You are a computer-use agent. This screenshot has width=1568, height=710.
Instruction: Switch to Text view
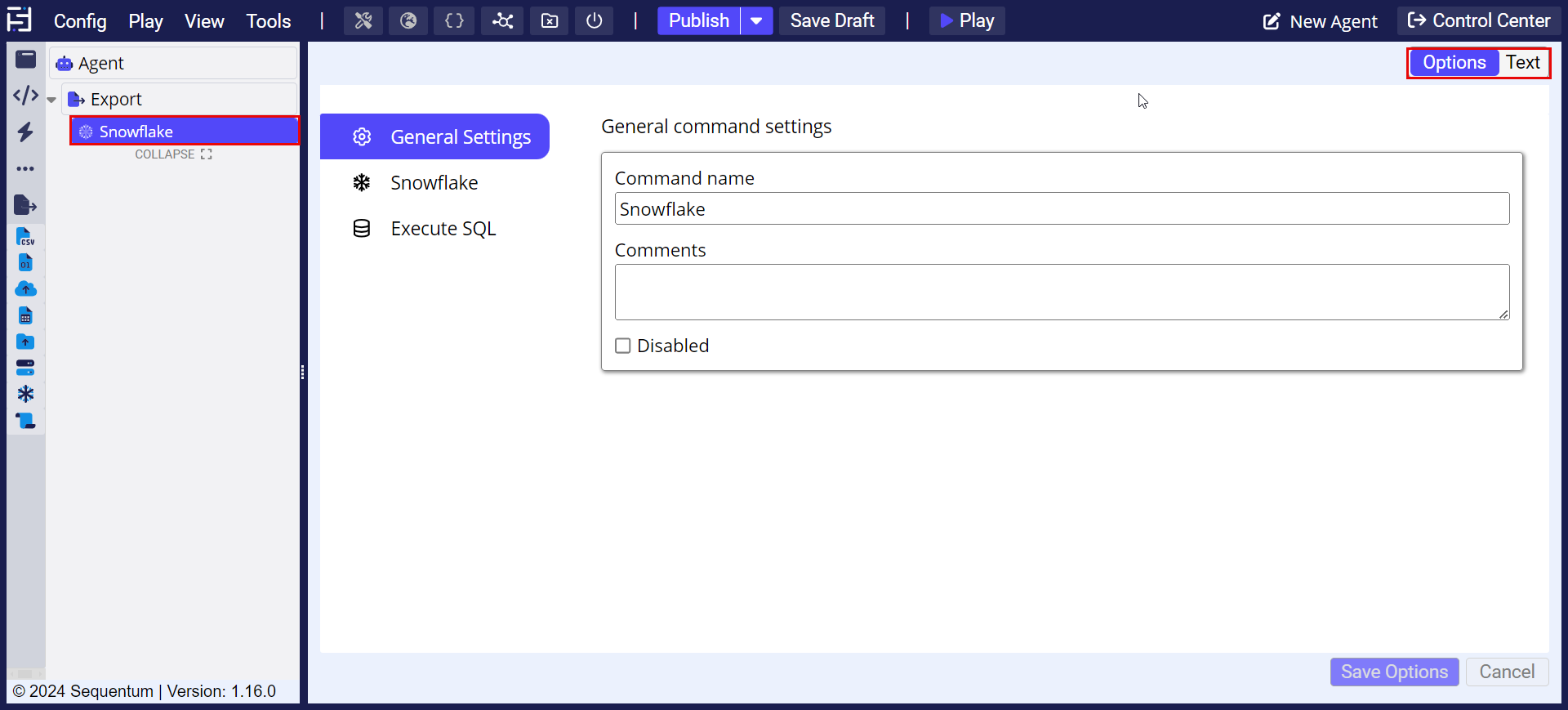point(1523,63)
